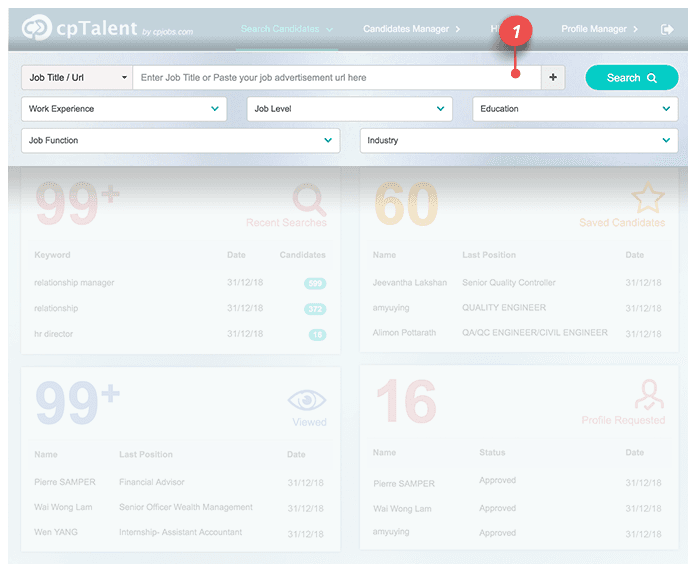This screenshot has width=696, height=572.
Task: Click 'Senior Officer Wealth Management' position
Action: pos(186,507)
